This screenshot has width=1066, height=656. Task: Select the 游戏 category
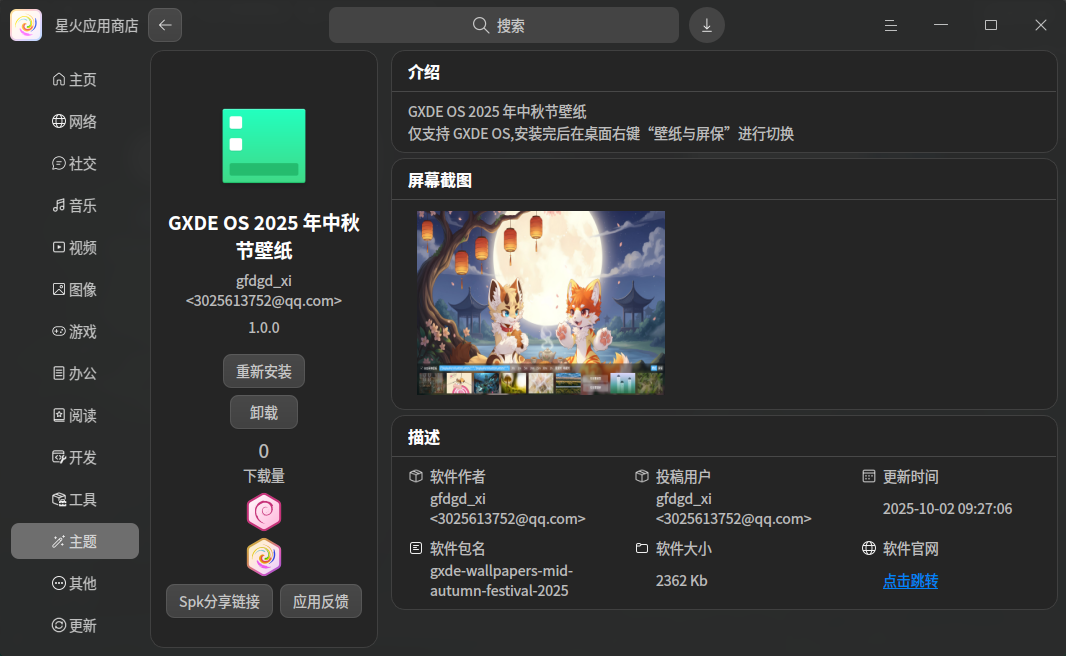(75, 332)
